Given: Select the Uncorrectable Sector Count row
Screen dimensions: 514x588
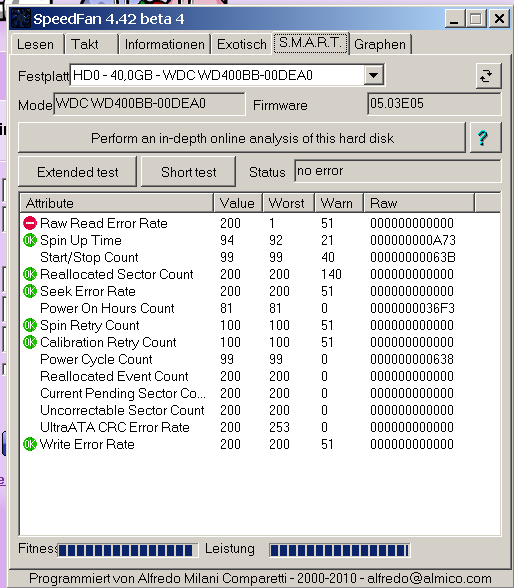Looking at the screenshot, I should (x=260, y=410).
